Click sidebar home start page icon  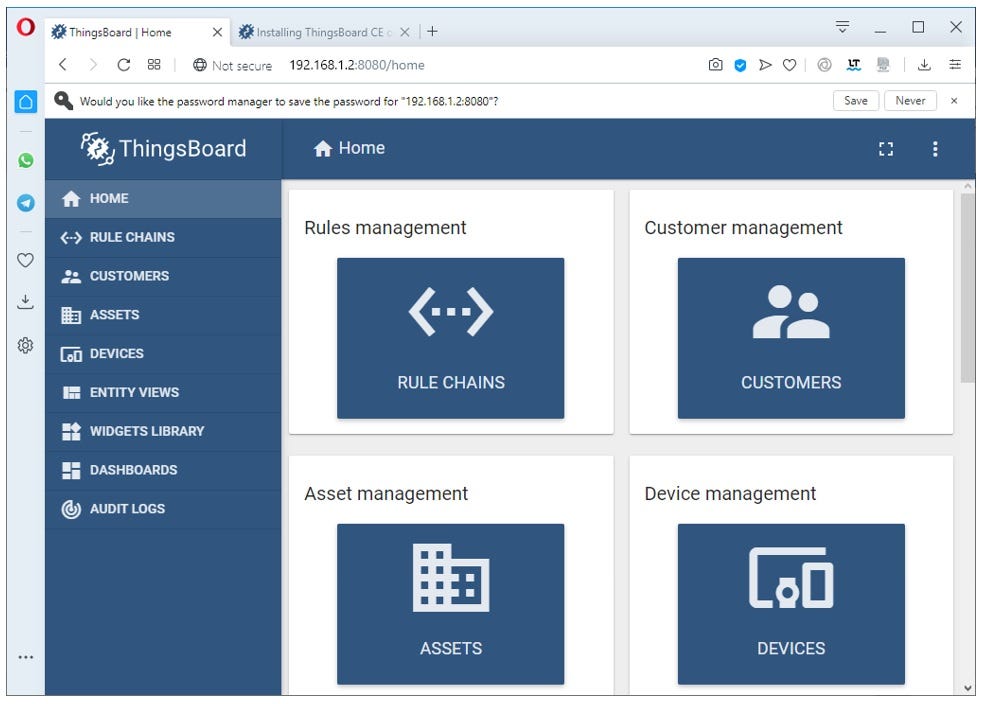tap(26, 102)
